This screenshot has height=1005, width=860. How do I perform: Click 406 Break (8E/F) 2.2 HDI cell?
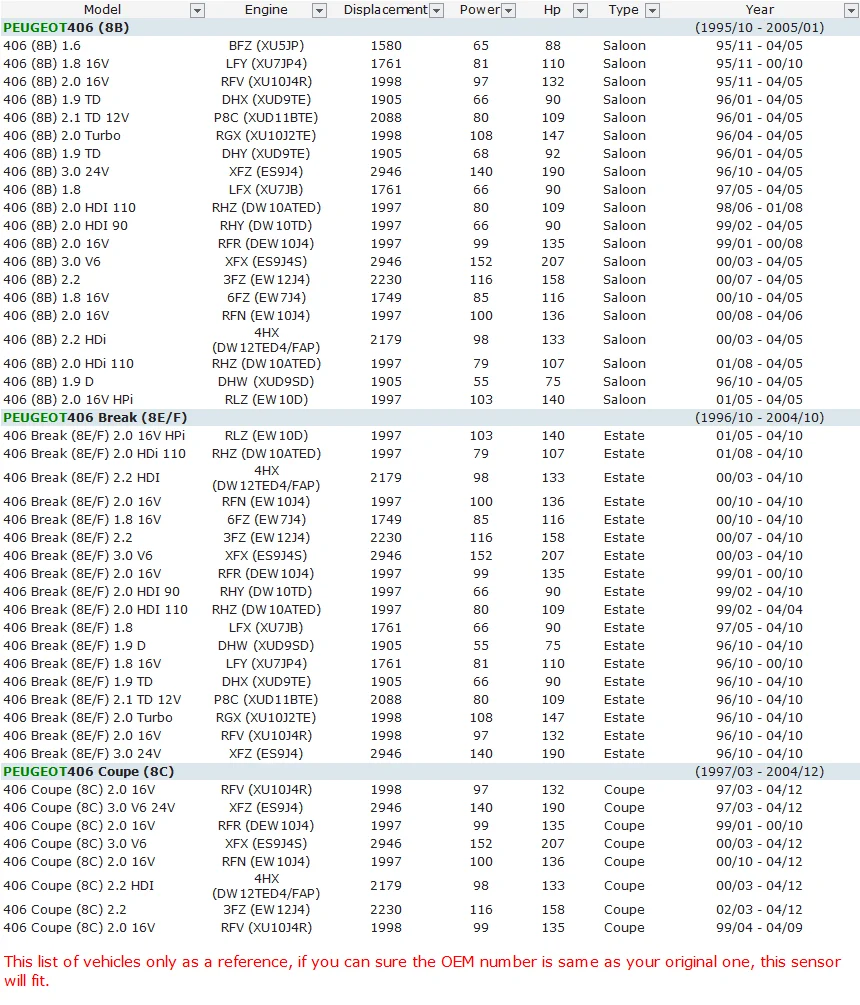[81, 478]
